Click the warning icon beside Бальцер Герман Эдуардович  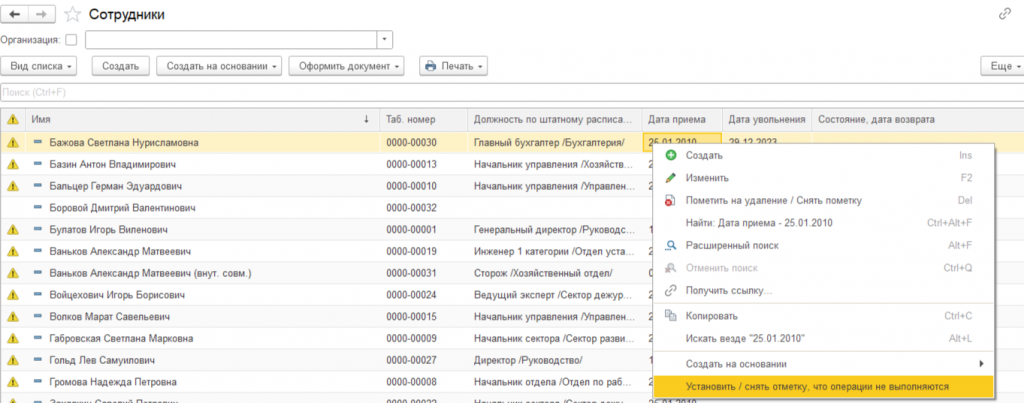13,186
